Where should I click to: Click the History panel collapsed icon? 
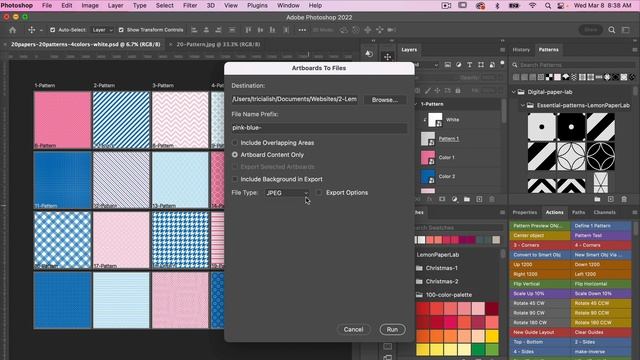coord(369,54)
